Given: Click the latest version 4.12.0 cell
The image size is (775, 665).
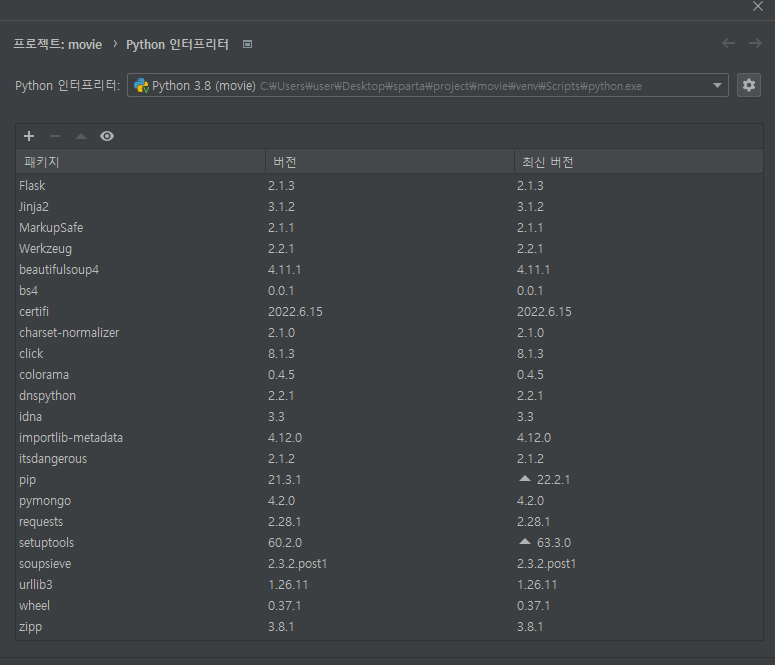Looking at the screenshot, I should (534, 438).
